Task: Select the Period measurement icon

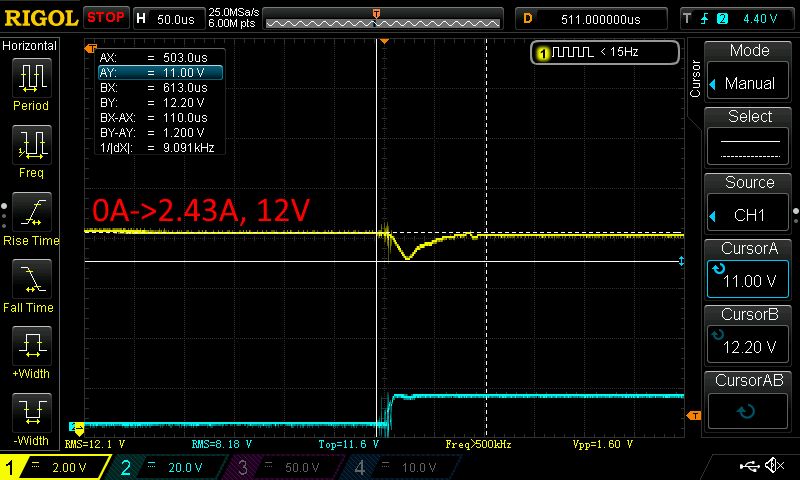Action: pyautogui.click(x=32, y=78)
